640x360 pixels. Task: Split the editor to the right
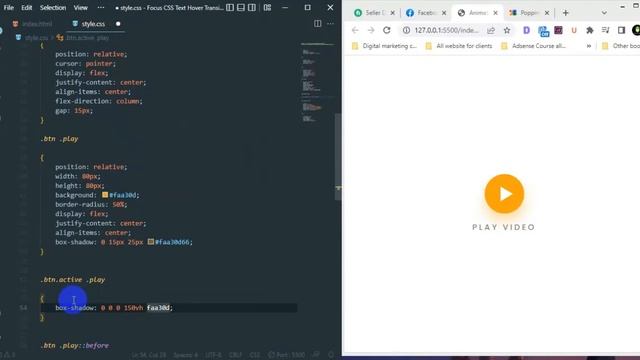[x=318, y=24]
